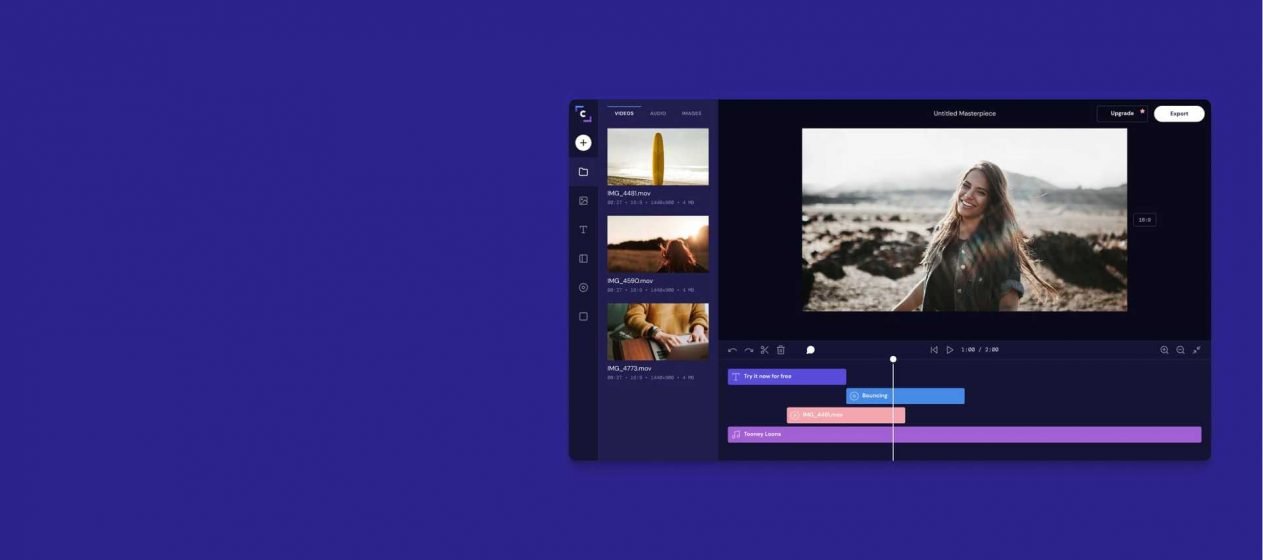The height and width of the screenshot is (560, 1263).
Task: Click the plus add media button
Action: (x=583, y=143)
